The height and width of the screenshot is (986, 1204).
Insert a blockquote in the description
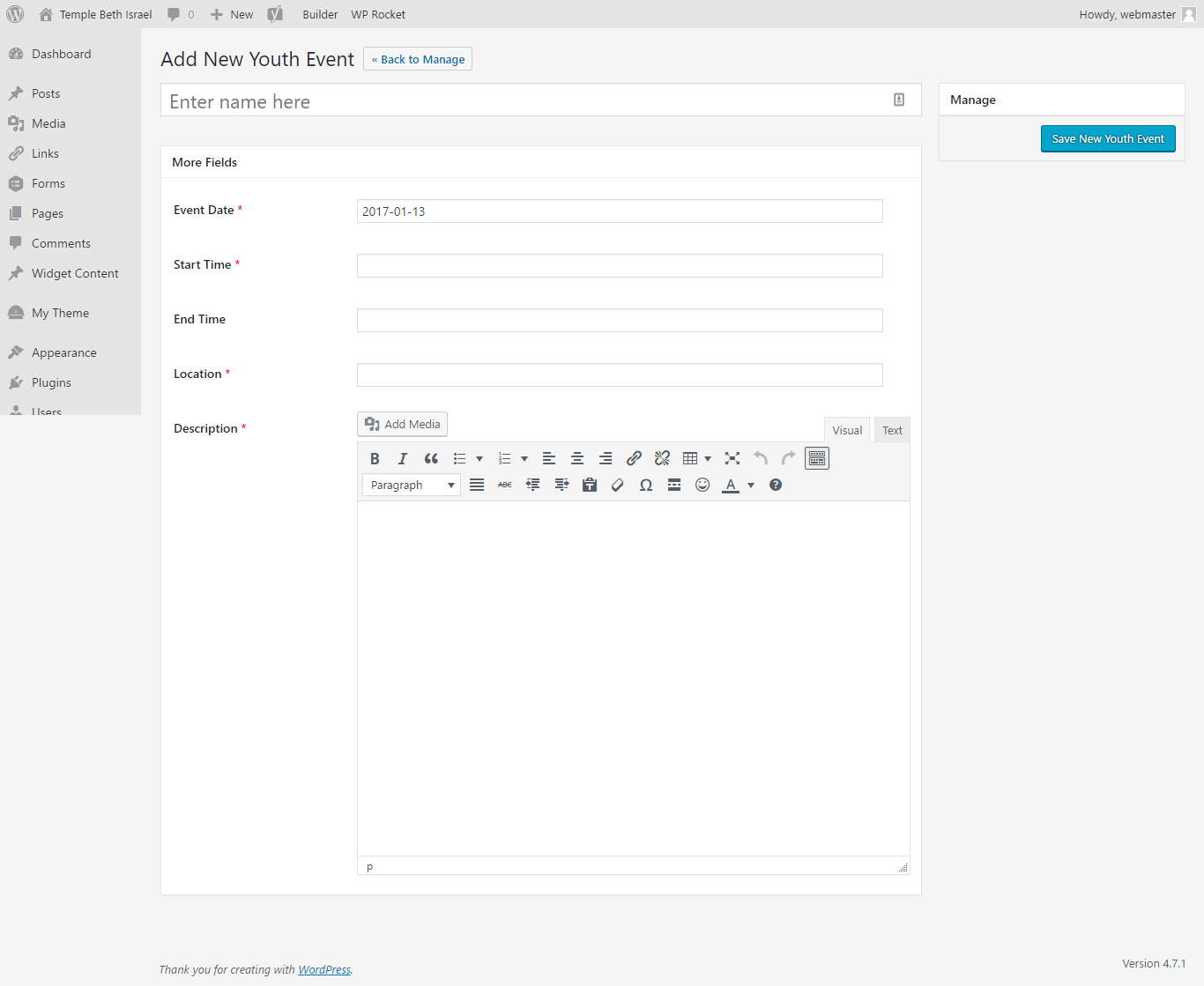pyautogui.click(x=431, y=458)
